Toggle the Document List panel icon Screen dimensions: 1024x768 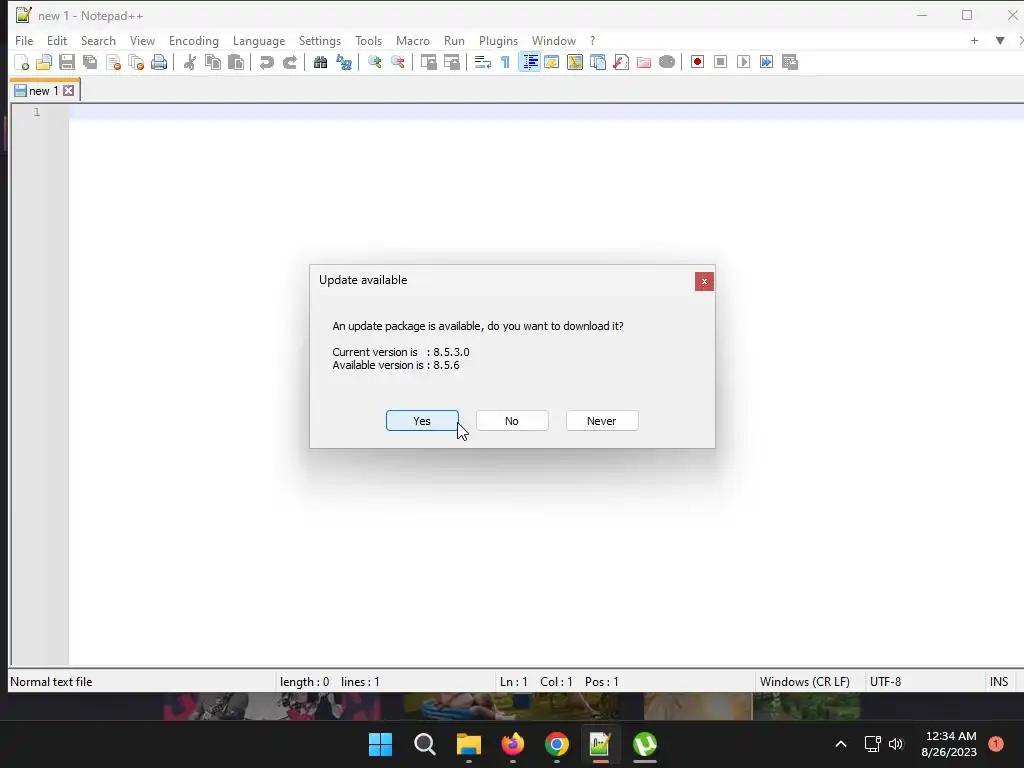[598, 62]
